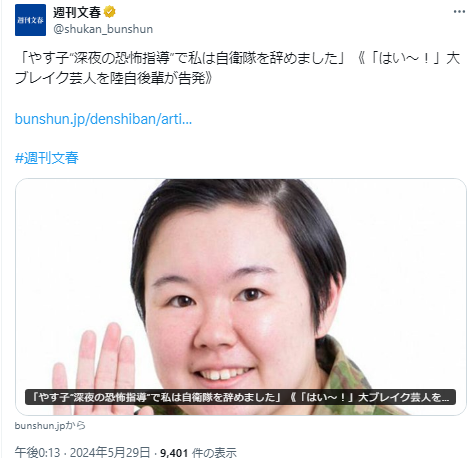Screen dimensions: 470x458
Task: Click the dark headline caption on the card
Action: pyautogui.click(x=240, y=397)
